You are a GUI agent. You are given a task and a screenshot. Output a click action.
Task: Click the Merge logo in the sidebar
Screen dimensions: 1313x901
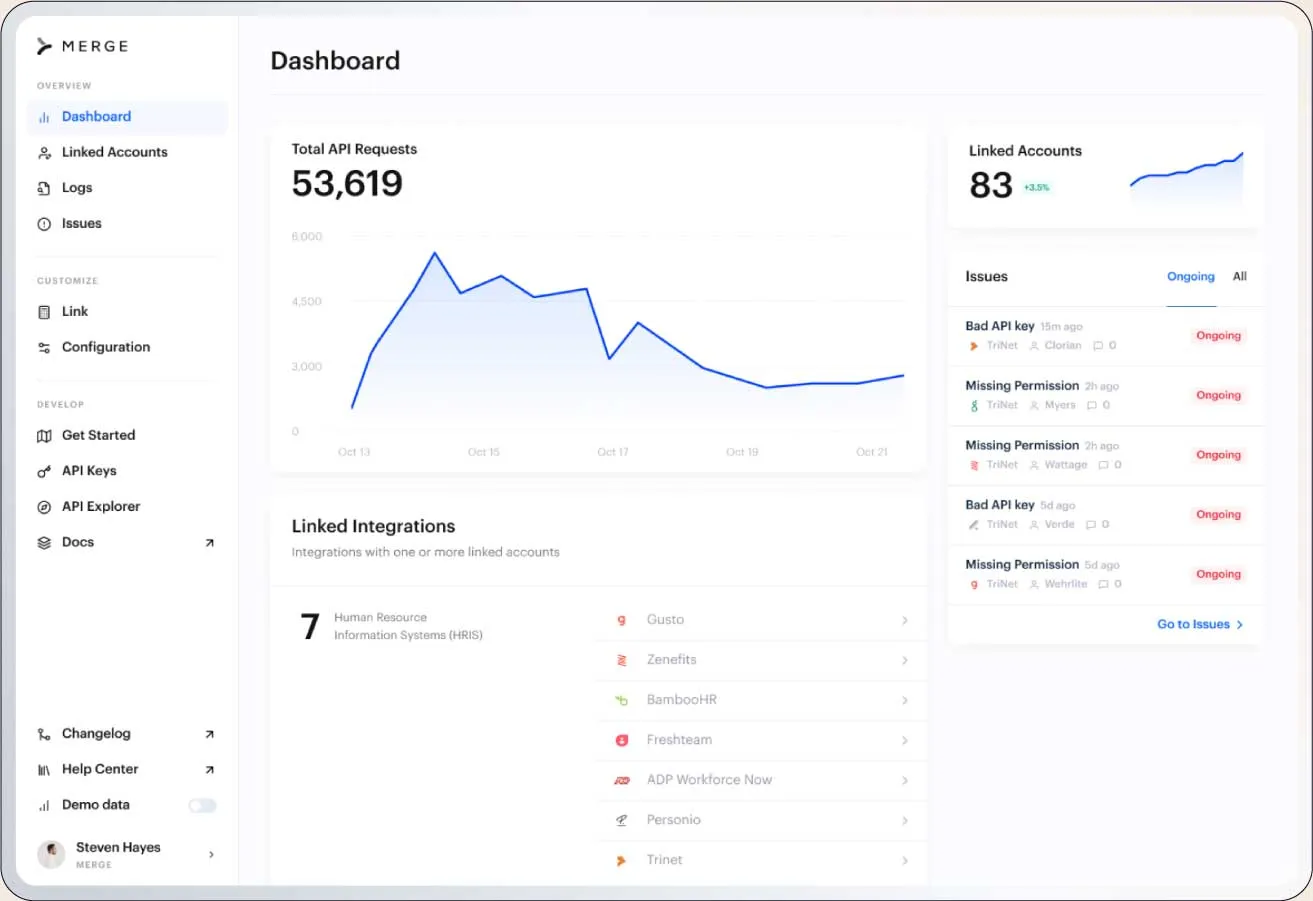(x=82, y=46)
